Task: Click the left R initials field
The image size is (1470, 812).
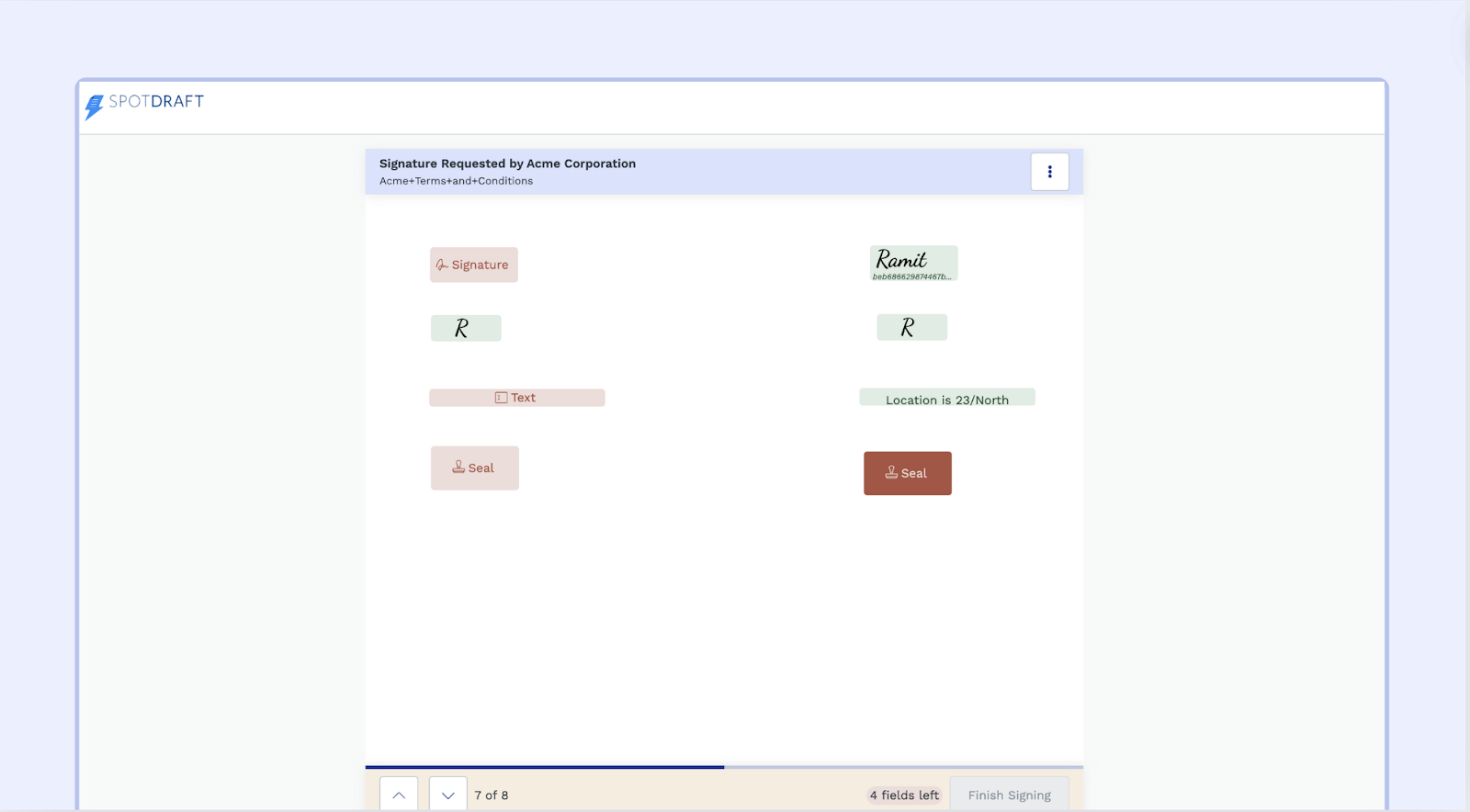Action: pyautogui.click(x=466, y=328)
